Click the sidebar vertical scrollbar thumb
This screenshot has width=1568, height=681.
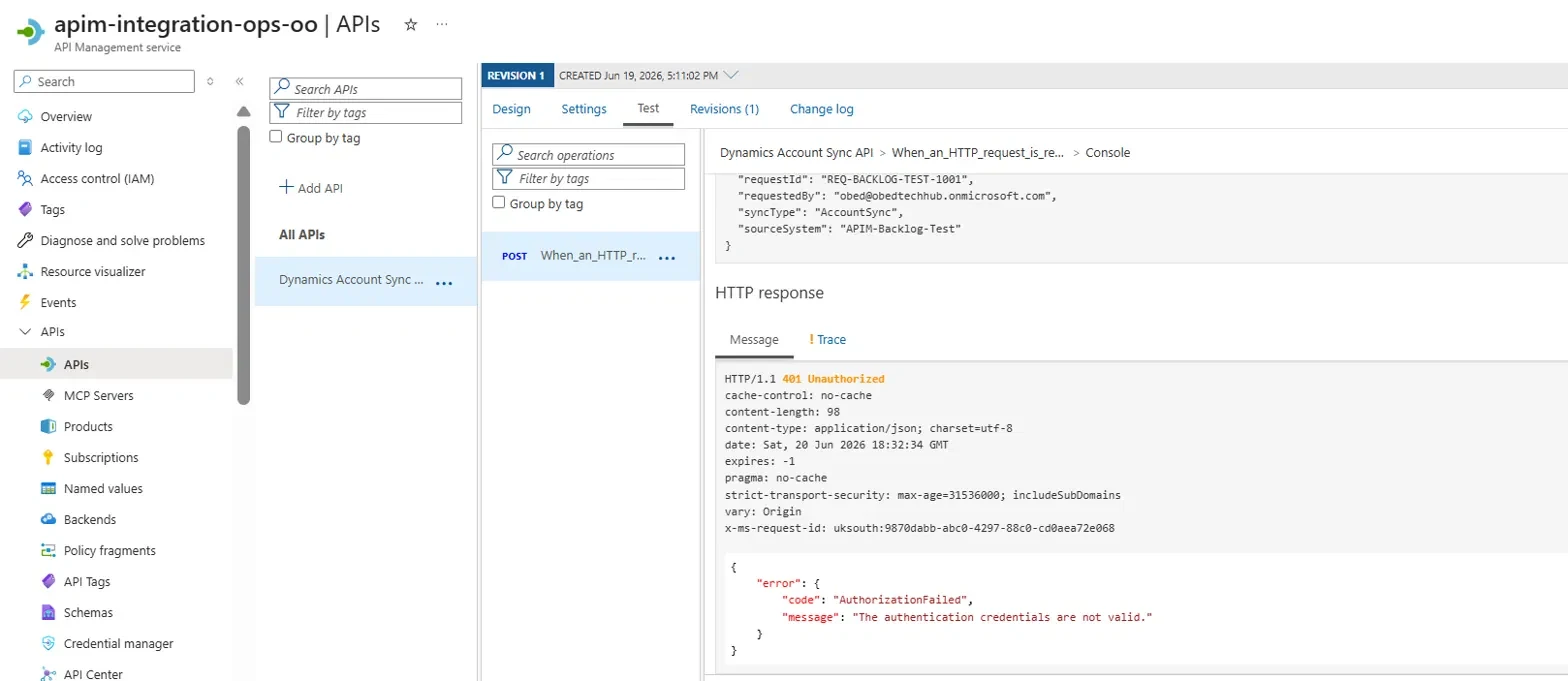coord(244,264)
